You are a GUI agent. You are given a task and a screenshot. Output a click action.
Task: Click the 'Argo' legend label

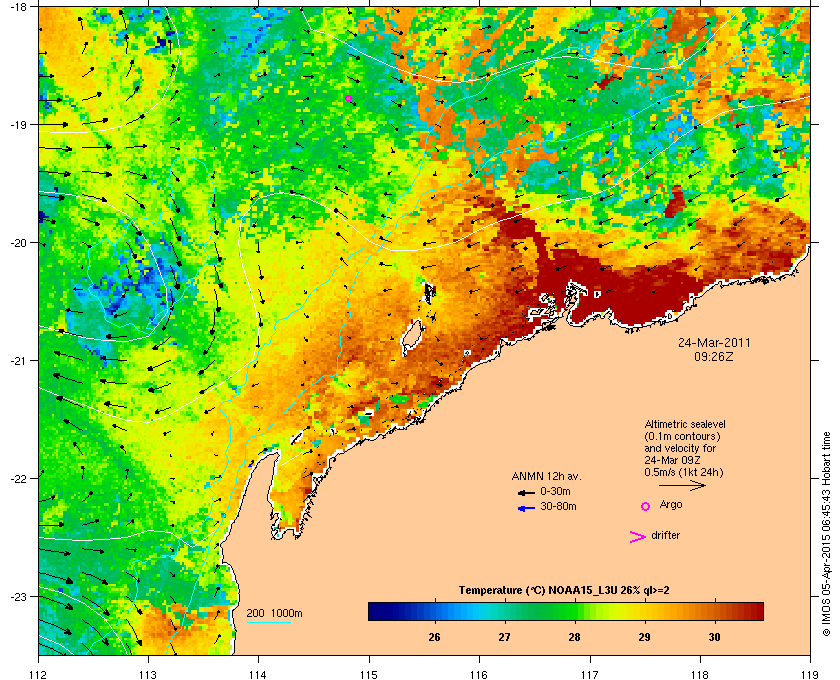[x=671, y=505]
